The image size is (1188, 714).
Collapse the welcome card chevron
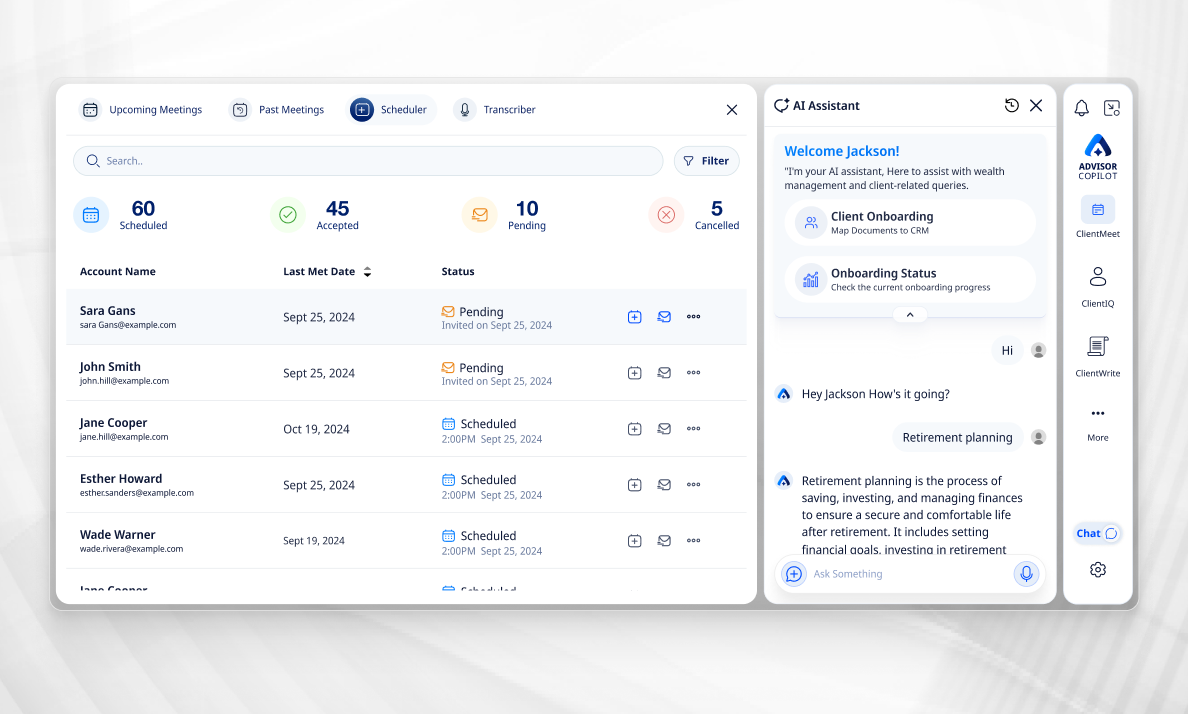(910, 315)
